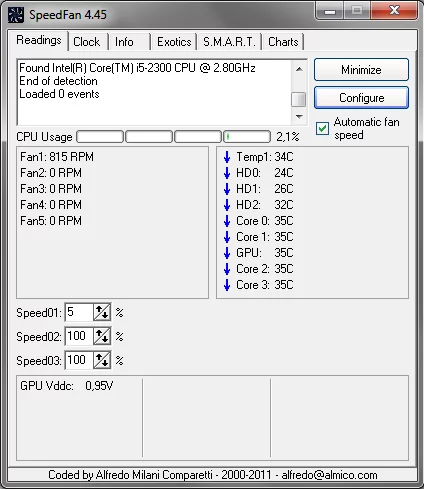Click into the Speed02 value field
Screen dimensions: 424x490
coord(79,336)
